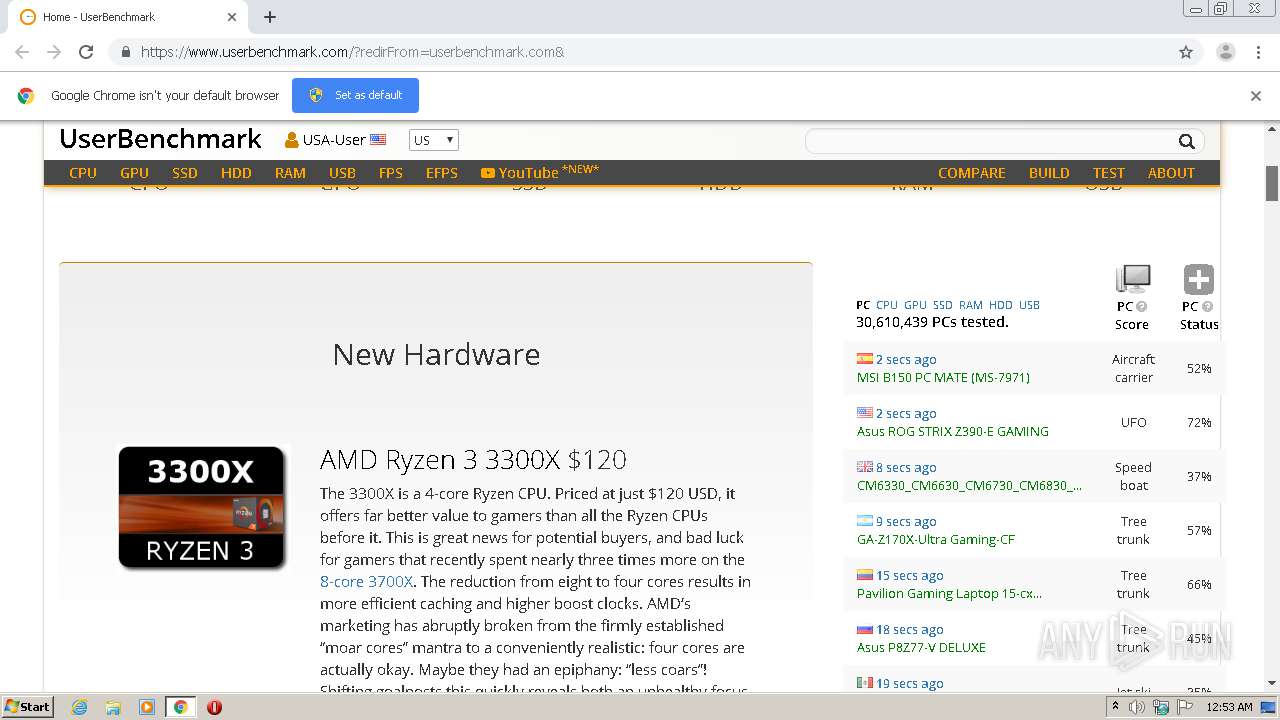Open the YouTube NEW menu link

pyautogui.click(x=539, y=172)
